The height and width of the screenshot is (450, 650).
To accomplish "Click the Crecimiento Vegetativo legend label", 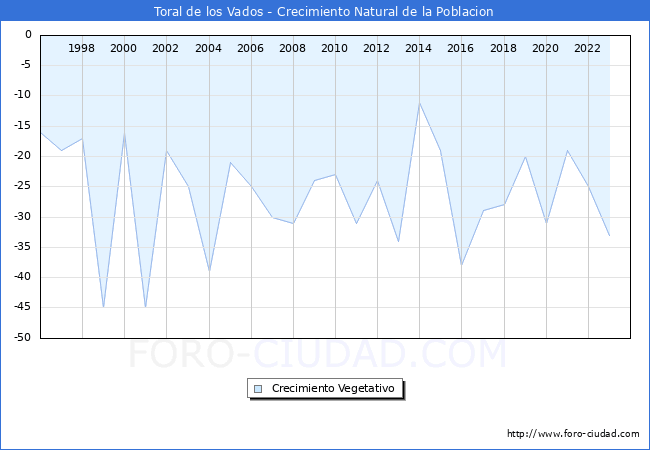I will click(x=333, y=388).
